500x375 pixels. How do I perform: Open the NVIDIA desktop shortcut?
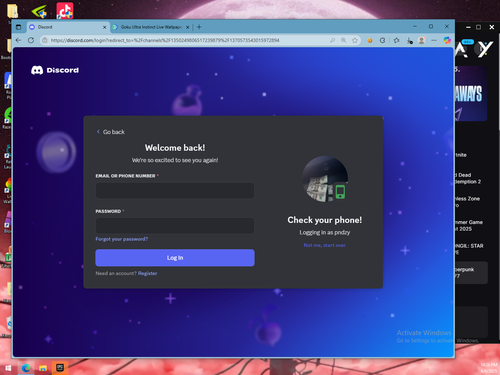coord(39,11)
